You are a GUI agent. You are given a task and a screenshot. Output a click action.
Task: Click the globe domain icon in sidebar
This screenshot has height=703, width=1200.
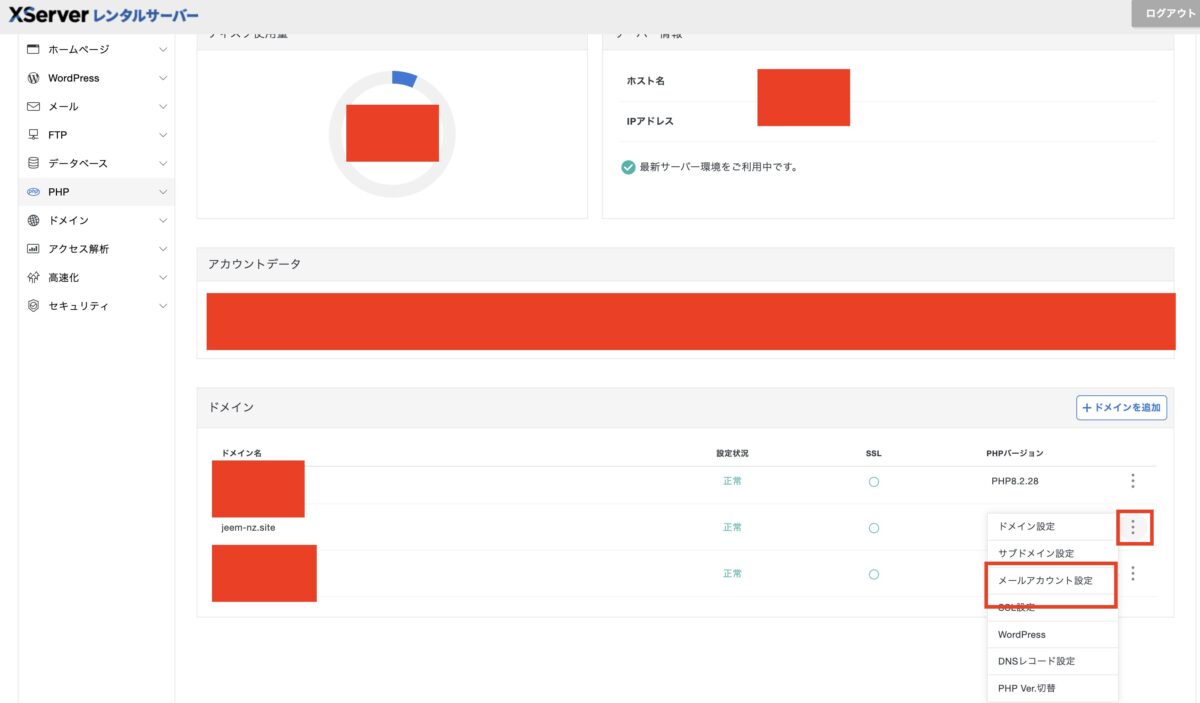[x=34, y=220]
